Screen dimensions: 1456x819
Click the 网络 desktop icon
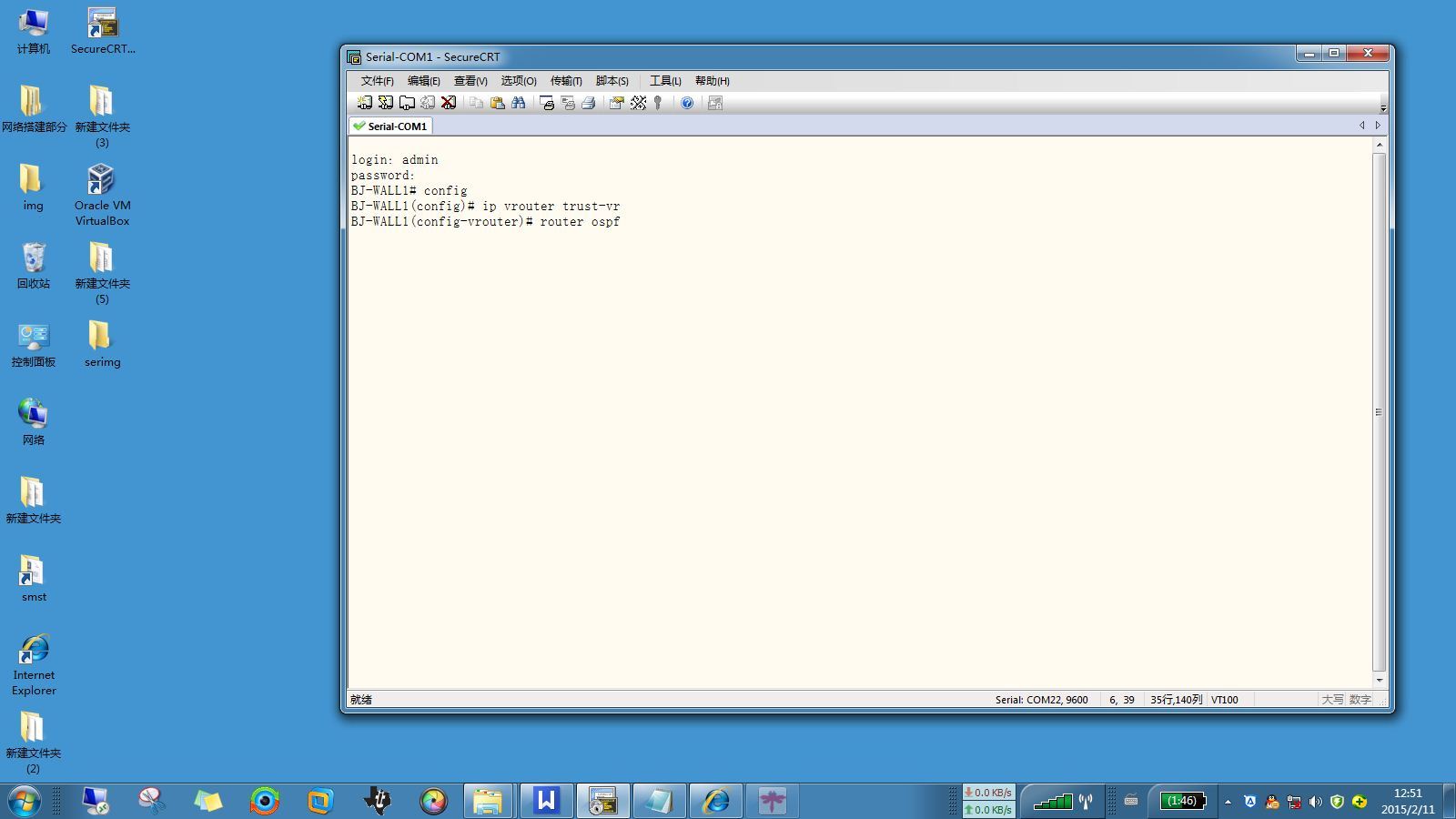pyautogui.click(x=34, y=422)
